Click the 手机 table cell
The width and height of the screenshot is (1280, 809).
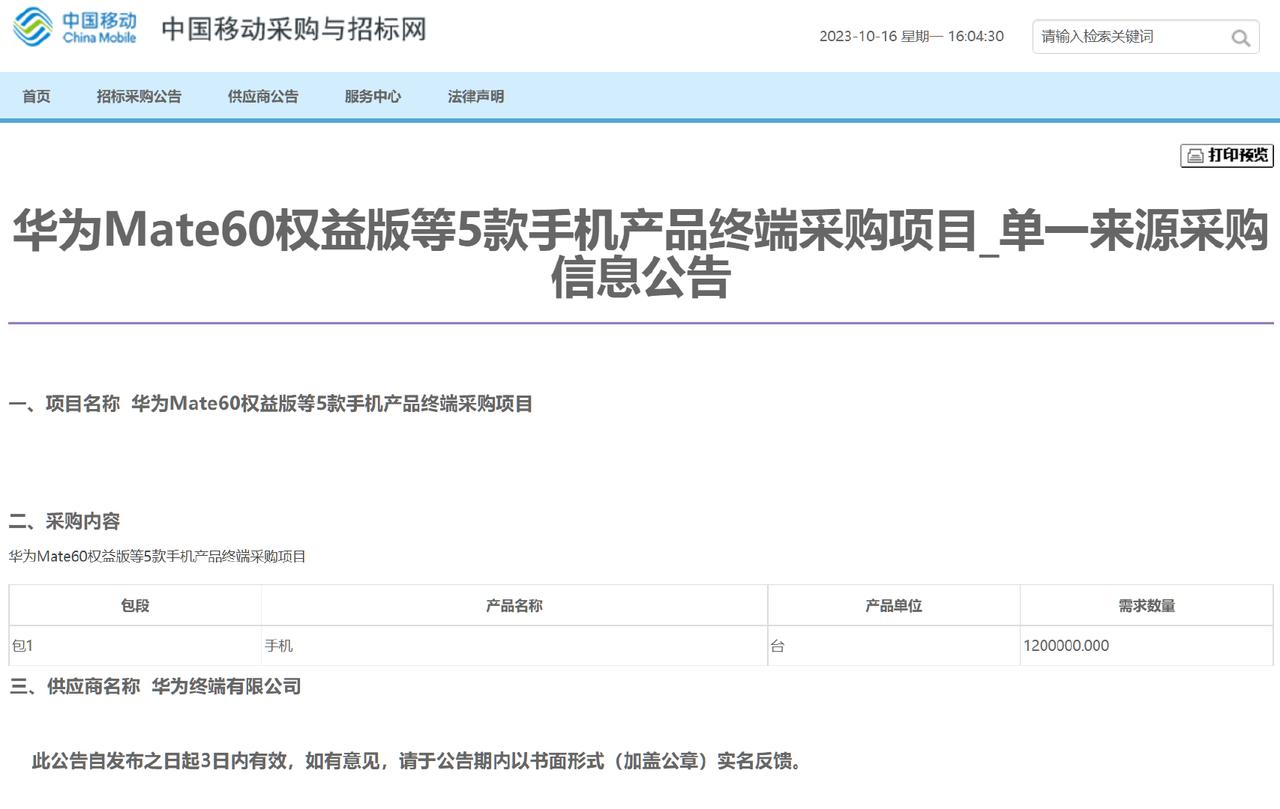tap(514, 646)
